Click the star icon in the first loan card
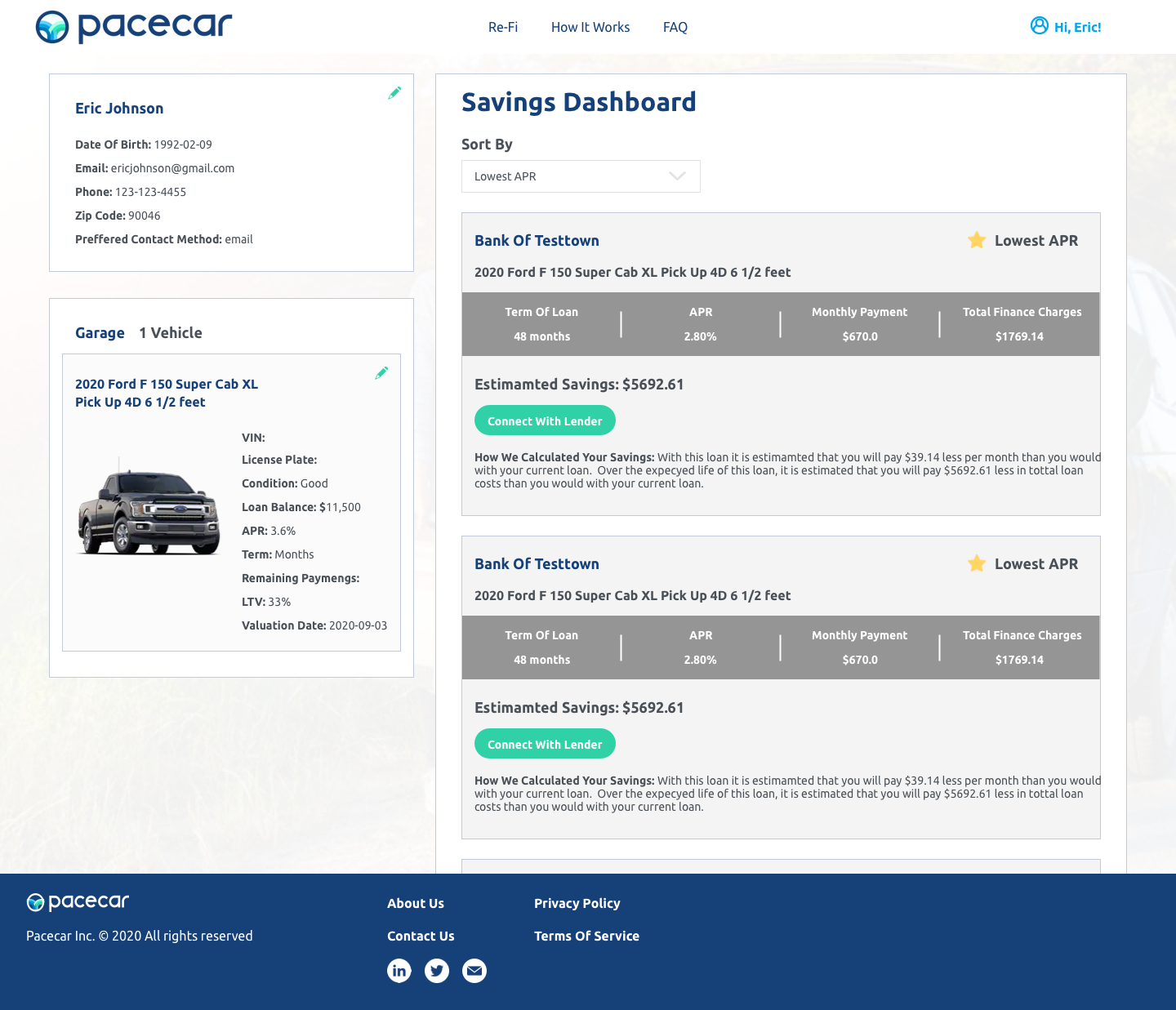Image resolution: width=1176 pixels, height=1010 pixels. tap(977, 240)
